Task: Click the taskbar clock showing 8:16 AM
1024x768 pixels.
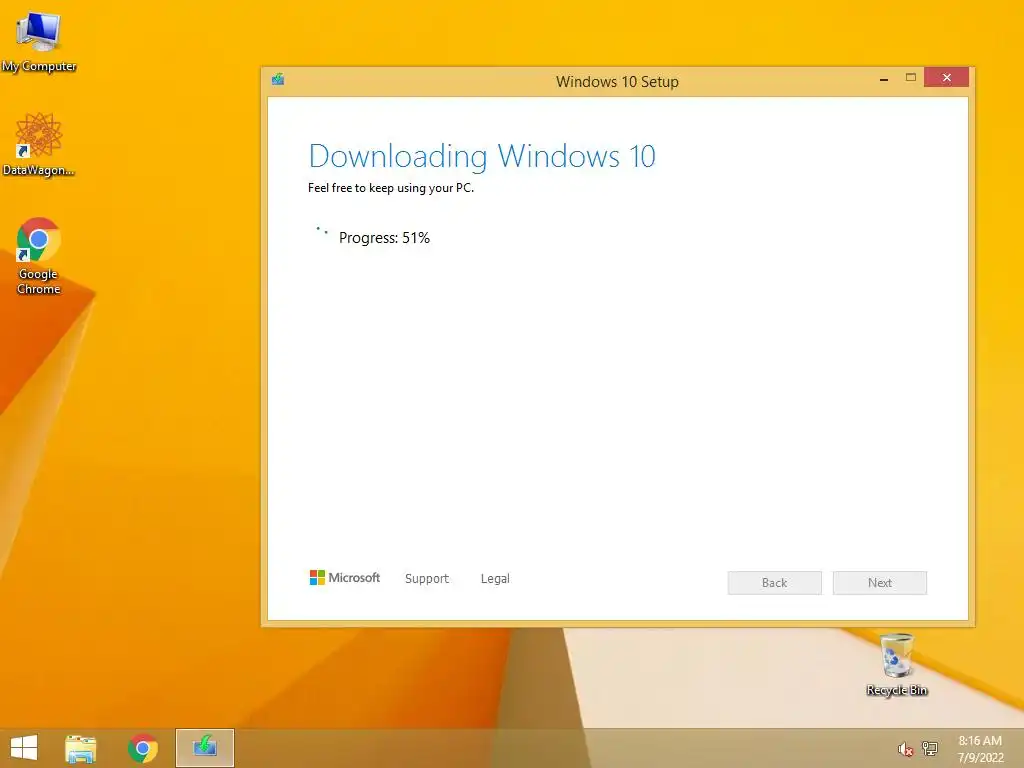Action: pos(980,748)
